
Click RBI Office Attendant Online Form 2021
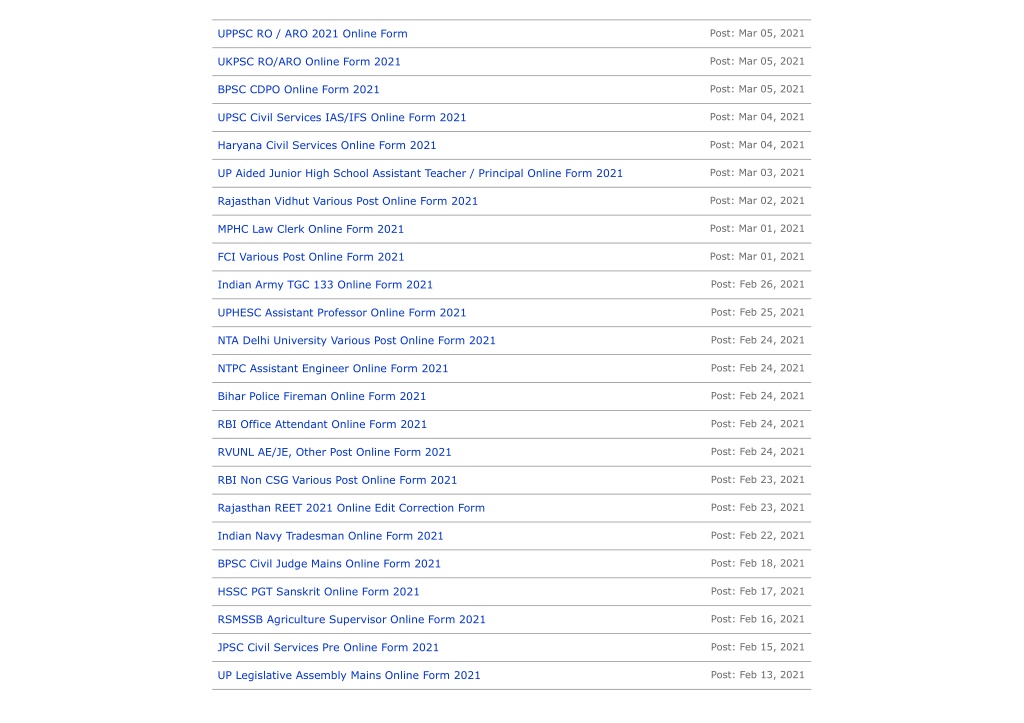pyautogui.click(x=322, y=425)
